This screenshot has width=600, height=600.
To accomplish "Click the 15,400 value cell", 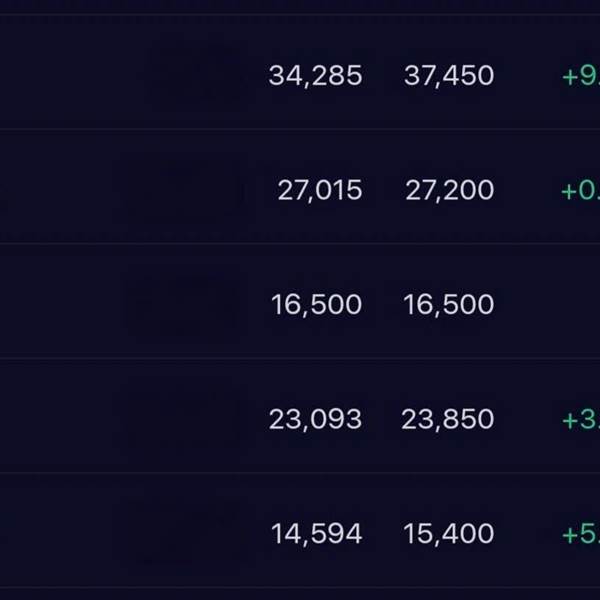I will tap(449, 534).
